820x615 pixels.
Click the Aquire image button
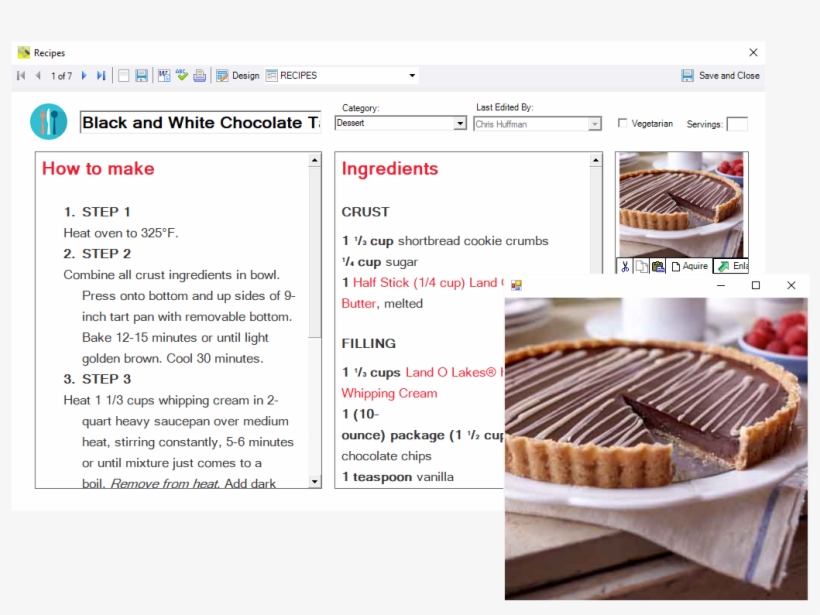[x=690, y=265]
